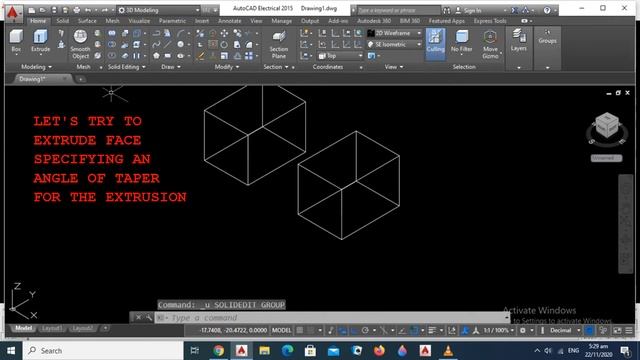Switch to the Home ribbon tab
Image resolution: width=640 pixels, height=360 pixels.
38,21
